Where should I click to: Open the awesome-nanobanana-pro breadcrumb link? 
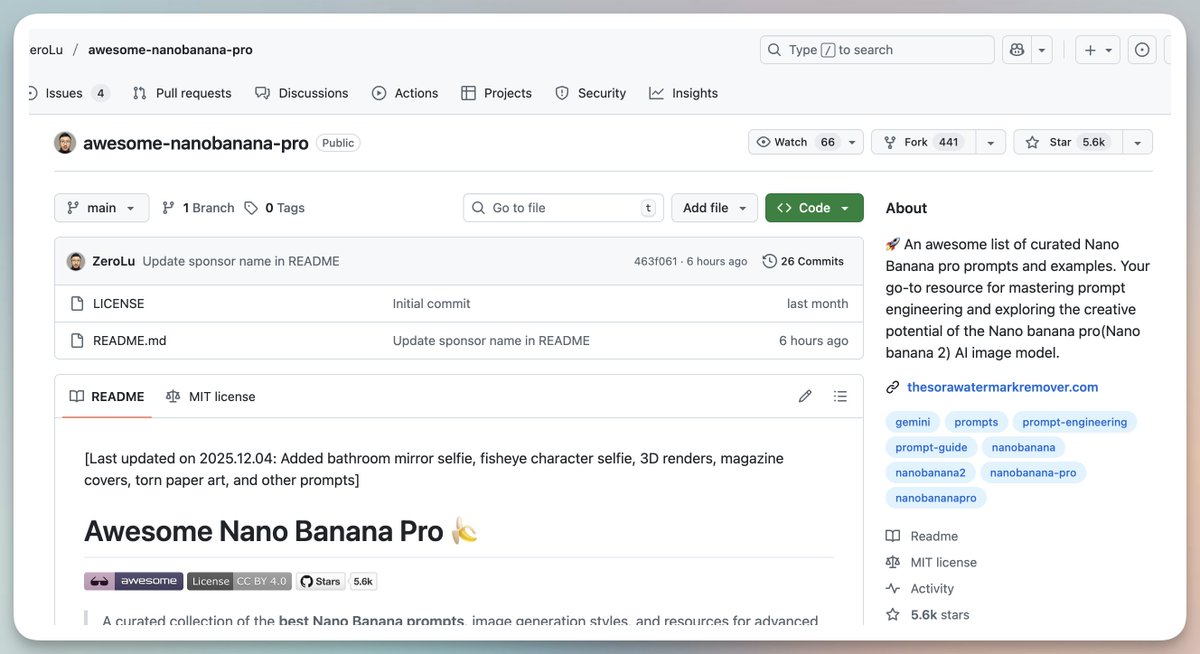170,50
